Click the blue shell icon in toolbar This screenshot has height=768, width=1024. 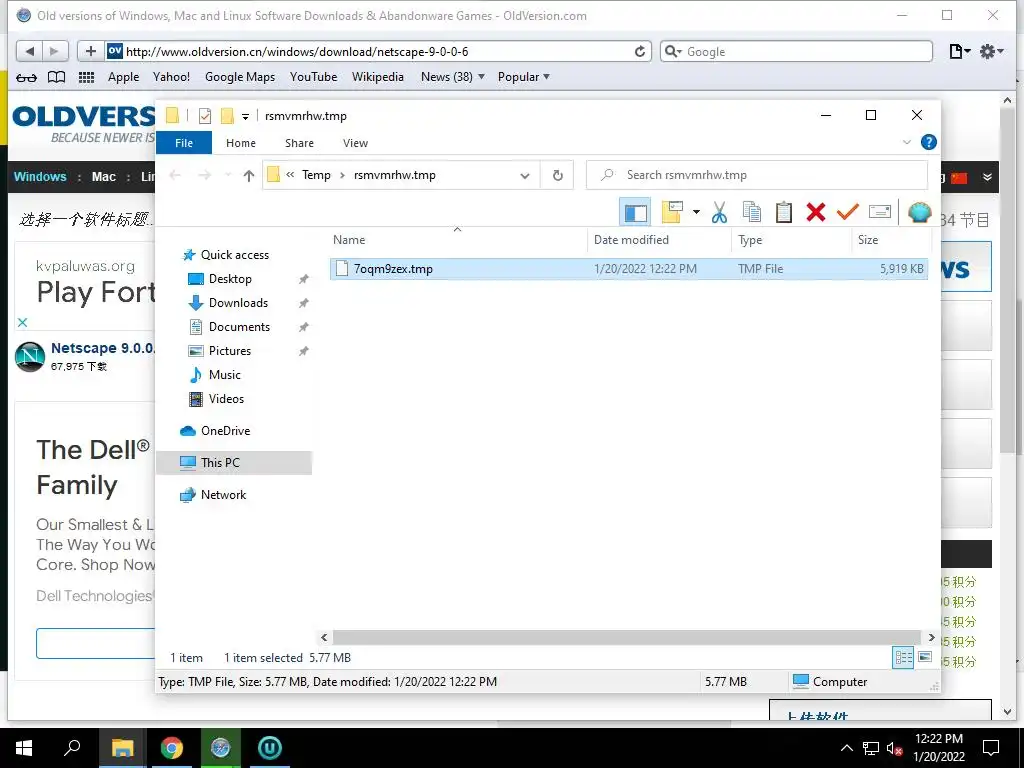(920, 212)
